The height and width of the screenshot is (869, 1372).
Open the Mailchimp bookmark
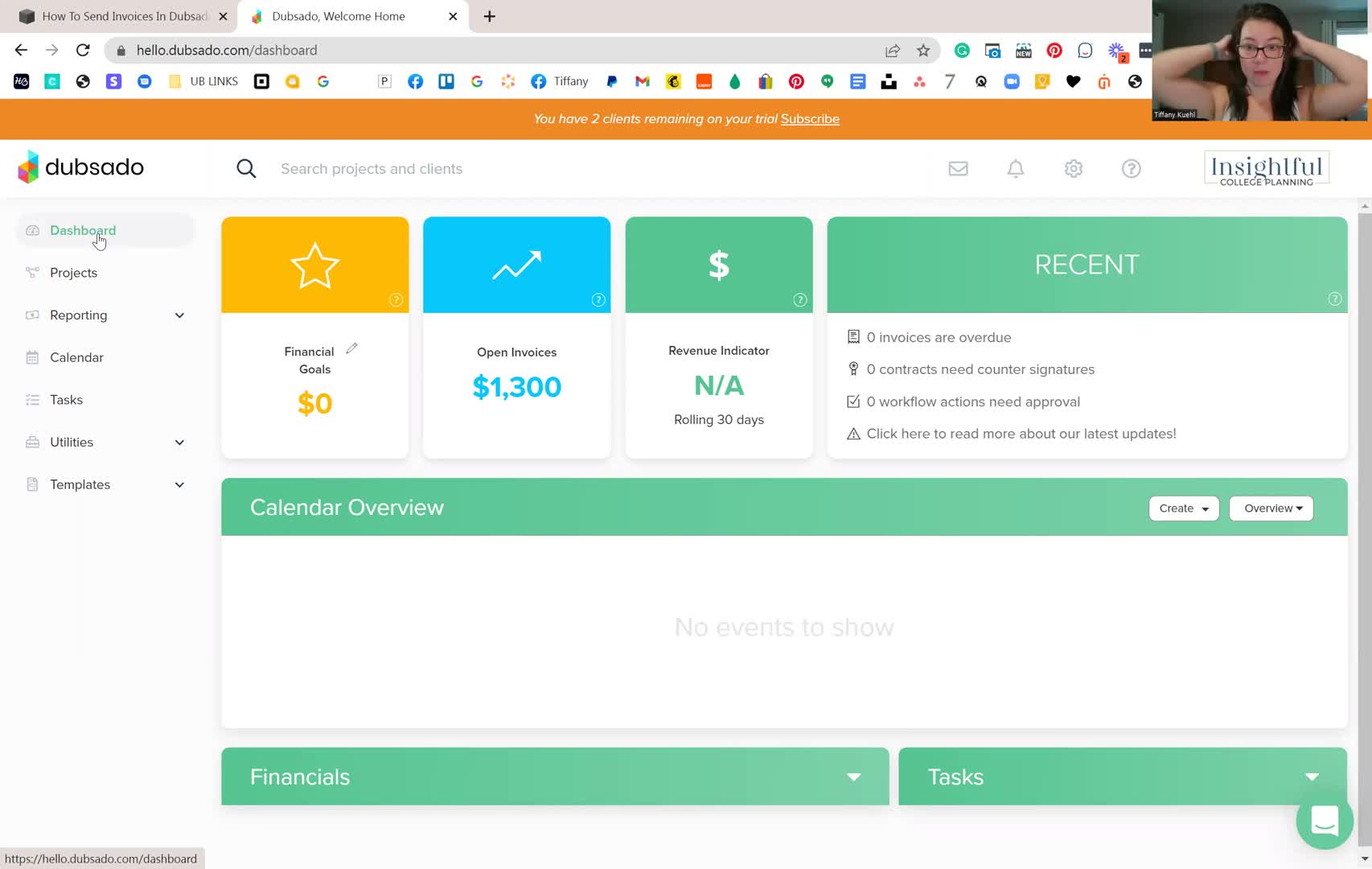coord(673,81)
